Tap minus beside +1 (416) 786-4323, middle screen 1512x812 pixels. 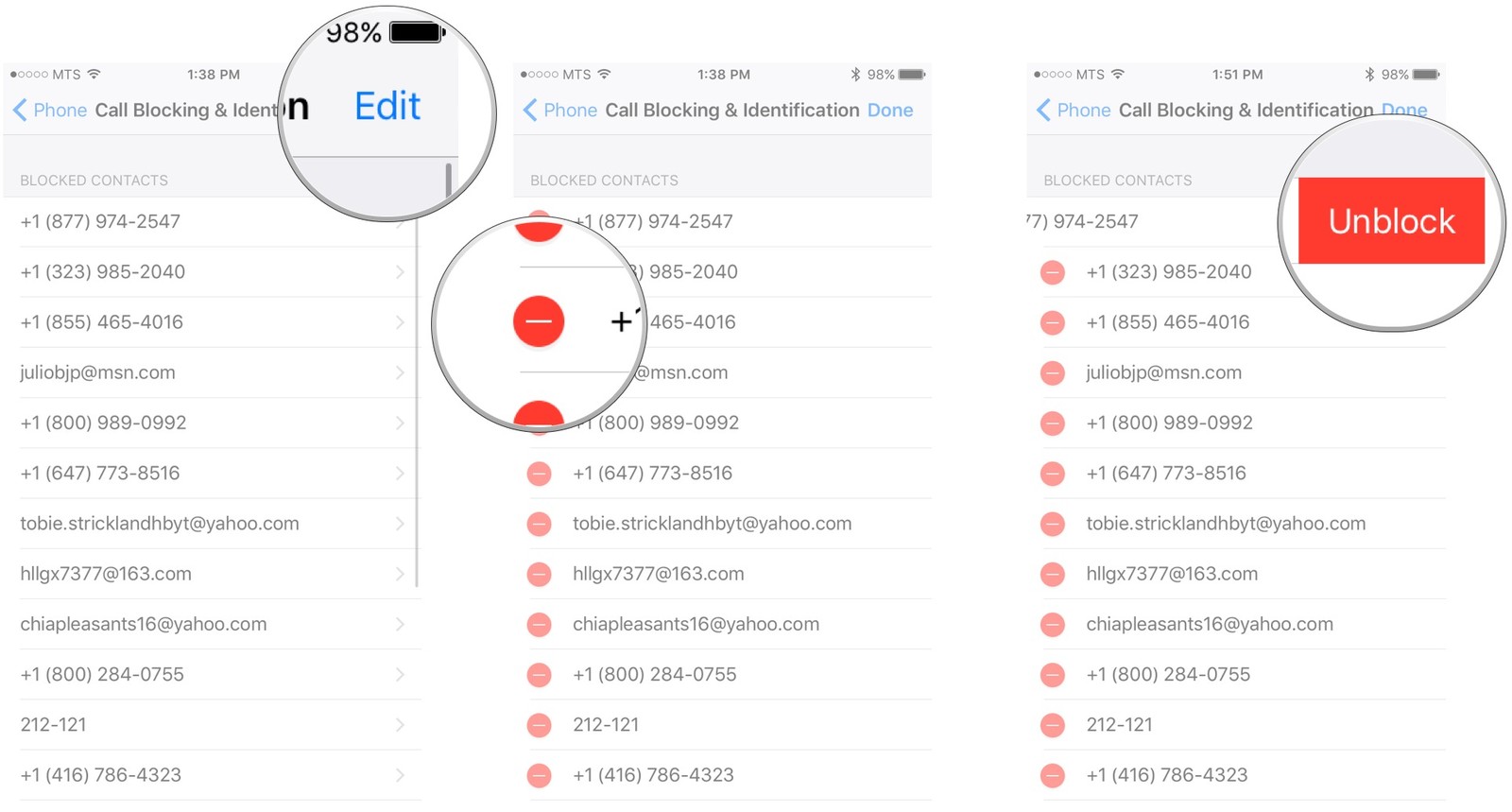(x=540, y=776)
